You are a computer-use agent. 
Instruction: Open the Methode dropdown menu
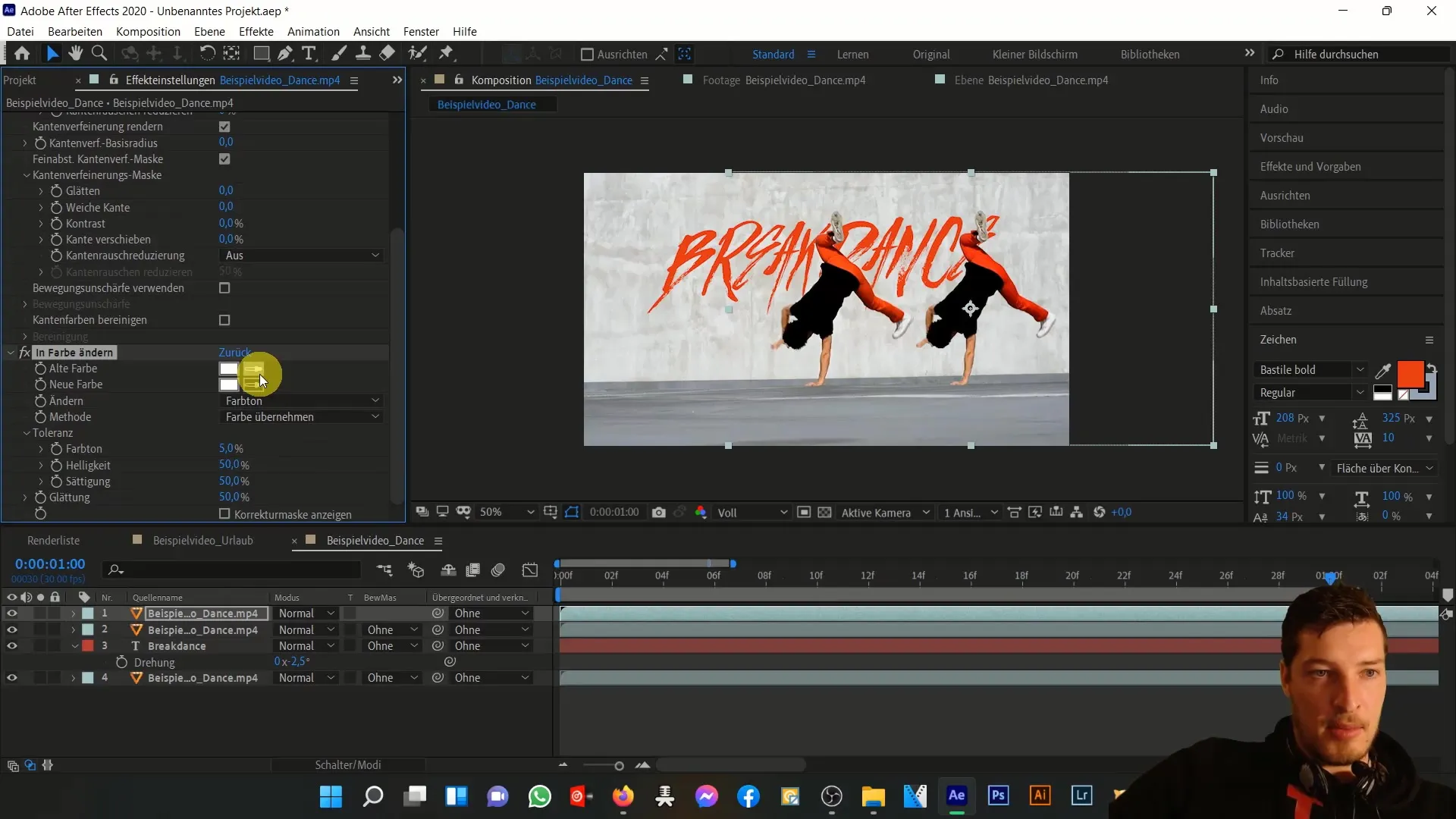300,417
